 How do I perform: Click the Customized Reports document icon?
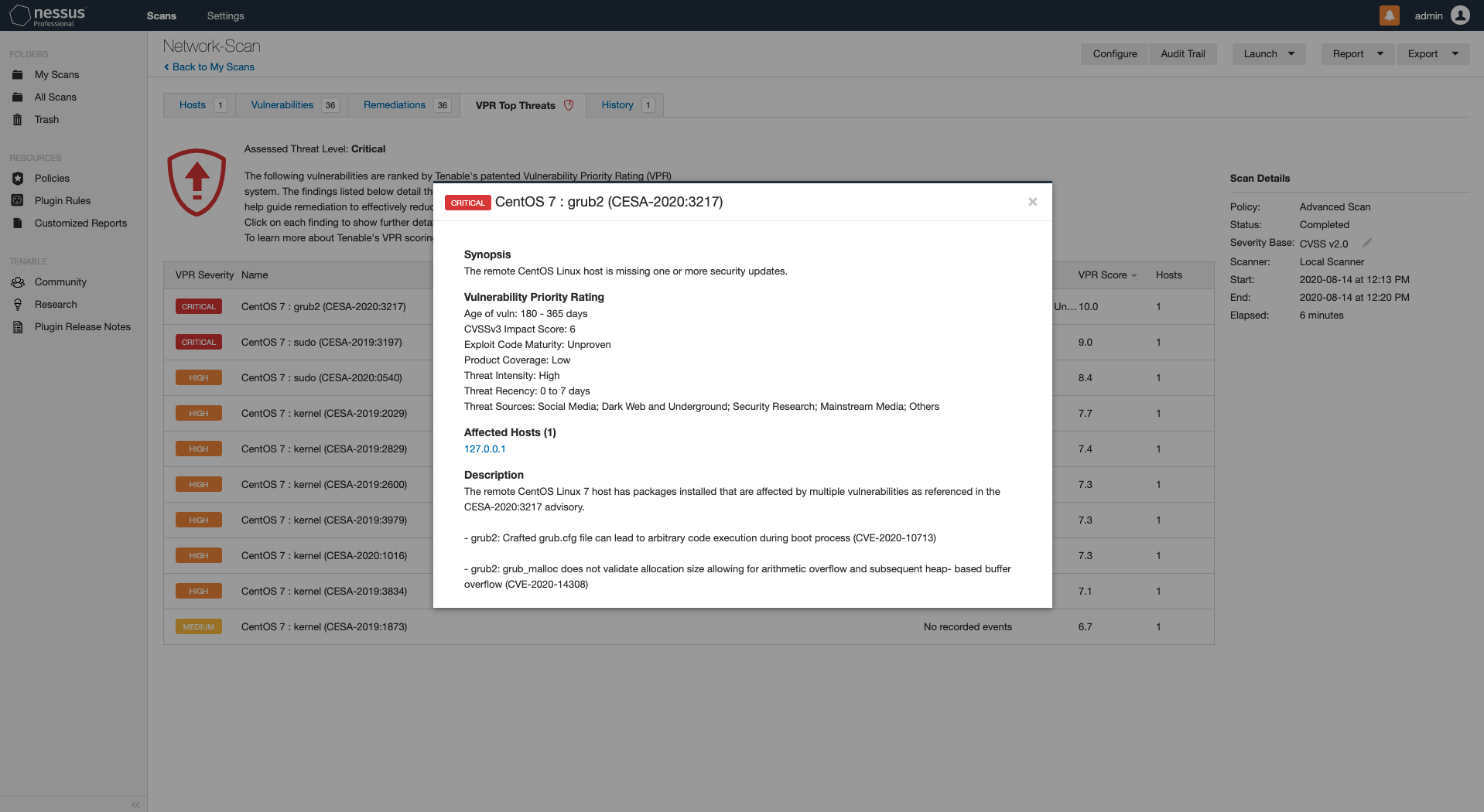tap(18, 223)
